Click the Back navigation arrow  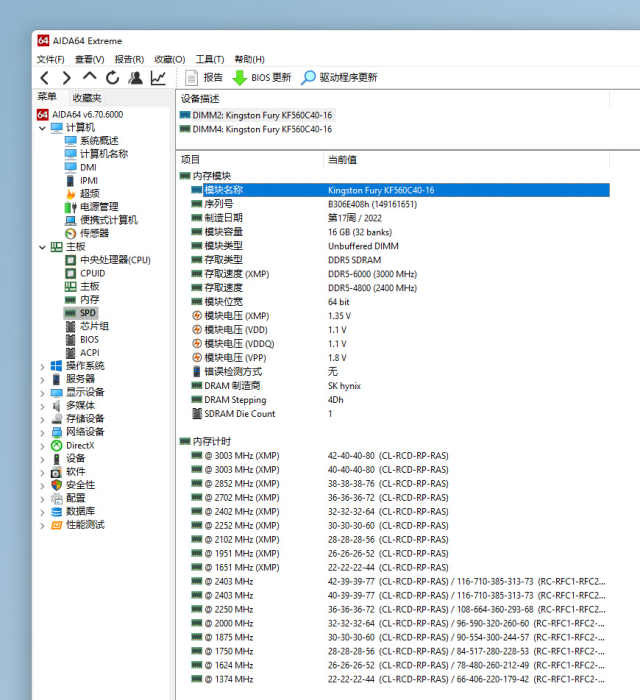pyautogui.click(x=44, y=78)
